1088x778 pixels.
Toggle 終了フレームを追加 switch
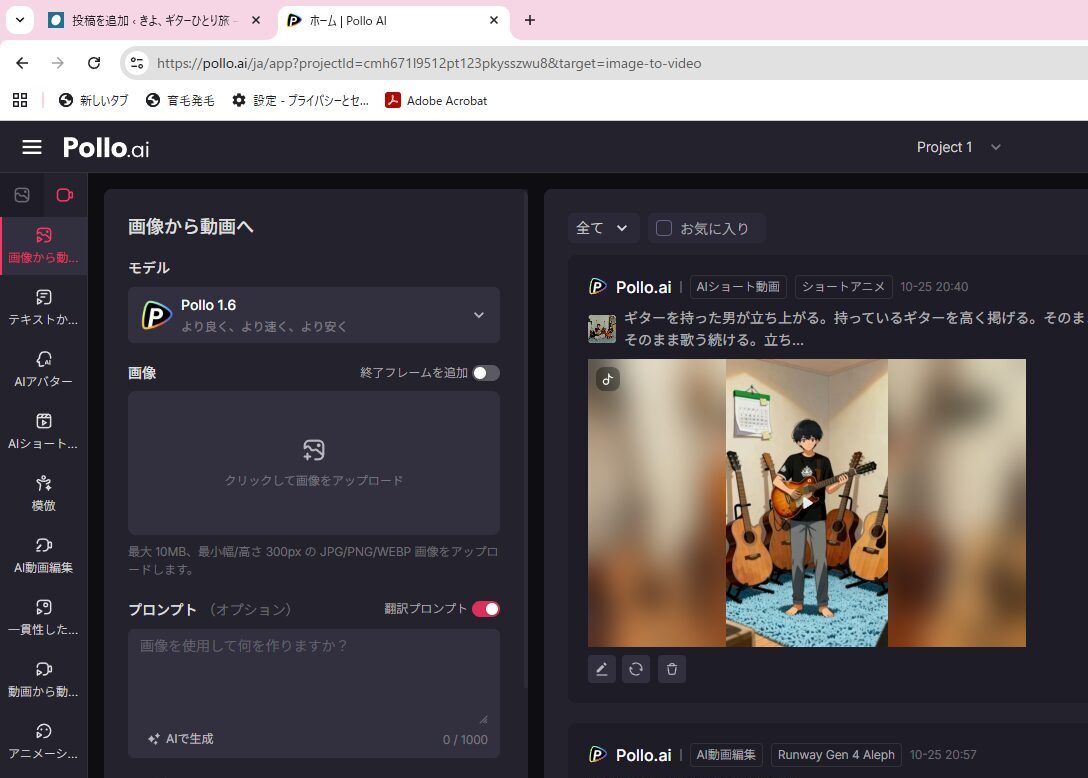coord(486,373)
